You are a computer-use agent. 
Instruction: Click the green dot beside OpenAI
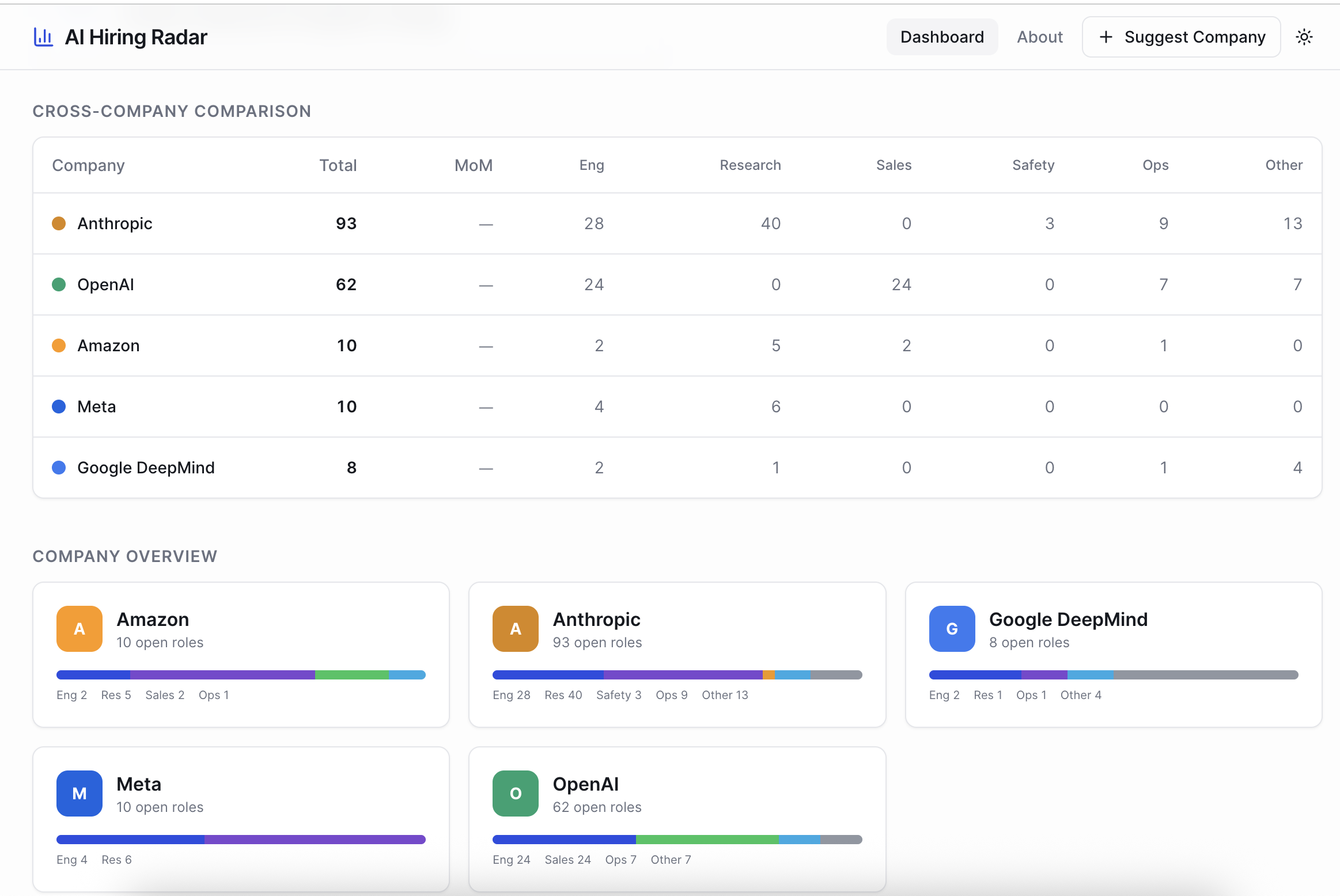(x=59, y=284)
